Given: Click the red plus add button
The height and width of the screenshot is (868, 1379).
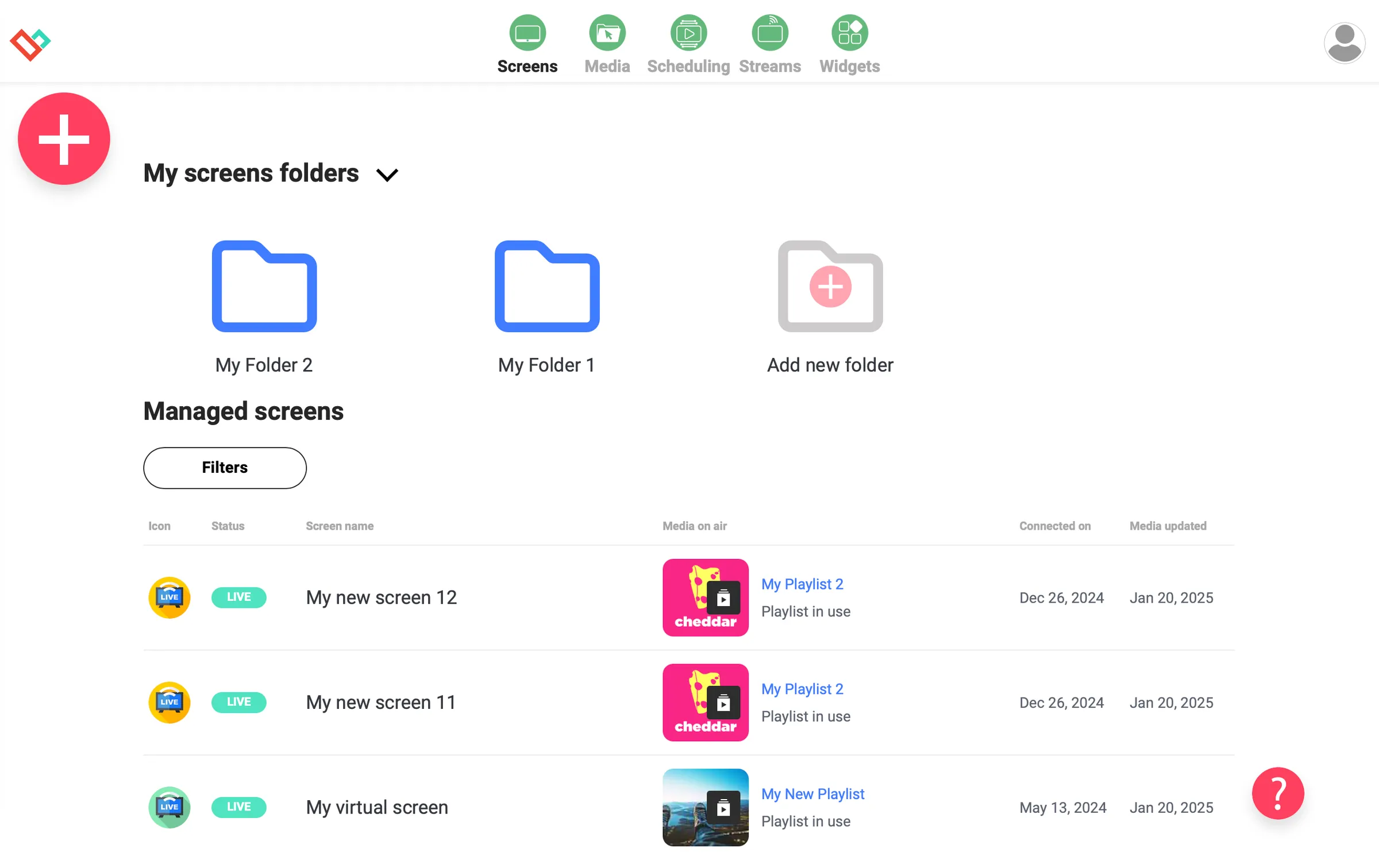Looking at the screenshot, I should click(x=64, y=138).
